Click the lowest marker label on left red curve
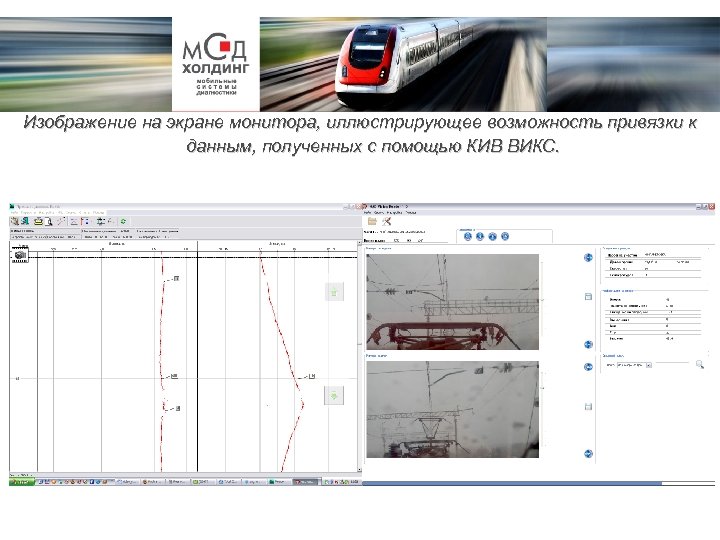 pyautogui.click(x=178, y=408)
